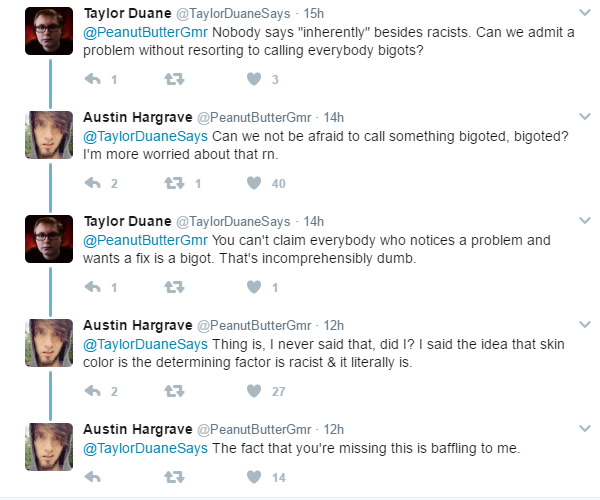Like the tweet with 27 likes
Screen dimensions: 600x500
[x=254, y=391]
